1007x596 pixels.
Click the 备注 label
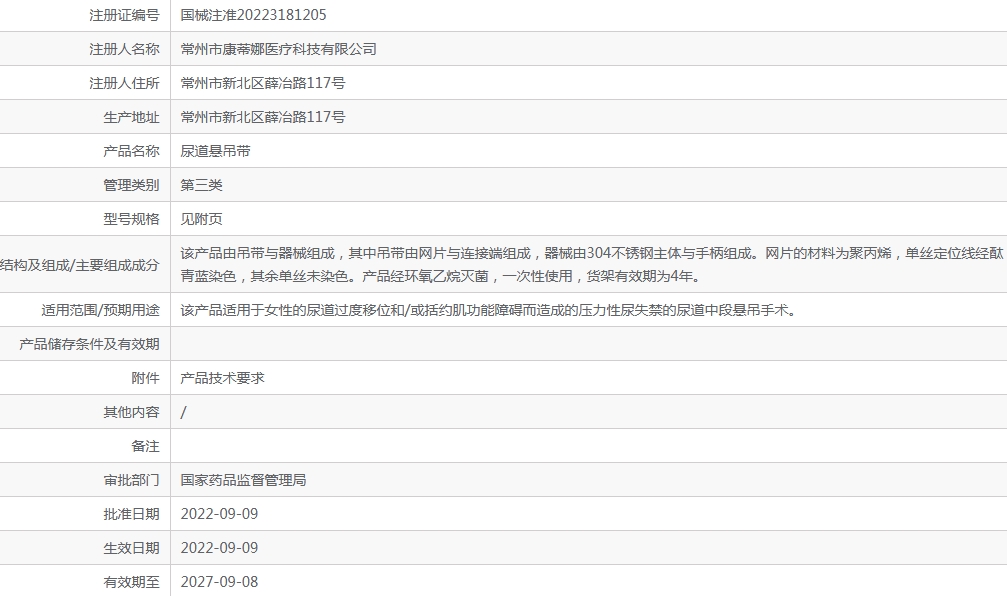(145, 446)
